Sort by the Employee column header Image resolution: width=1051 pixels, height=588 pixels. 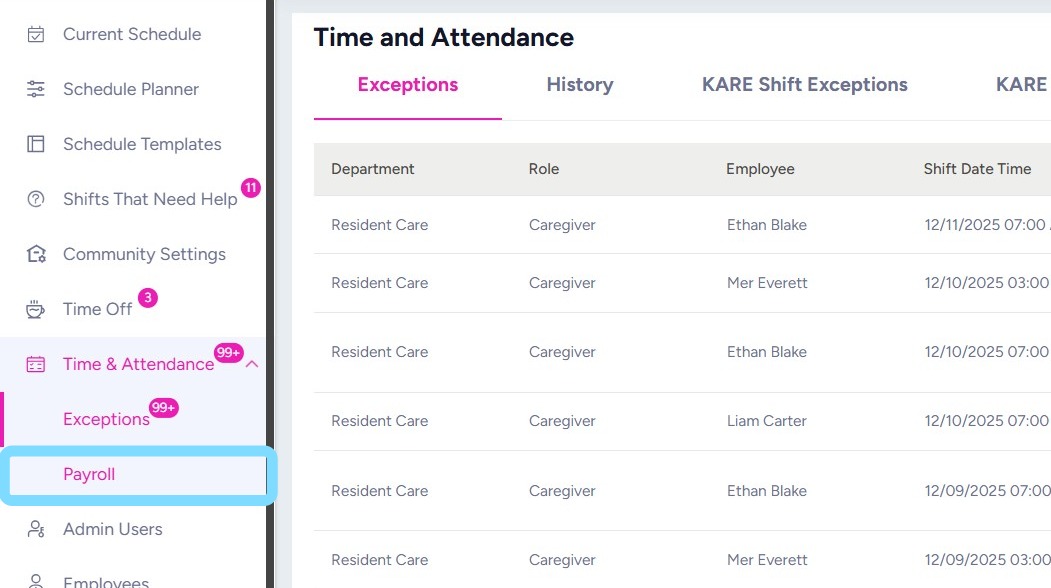pos(760,169)
